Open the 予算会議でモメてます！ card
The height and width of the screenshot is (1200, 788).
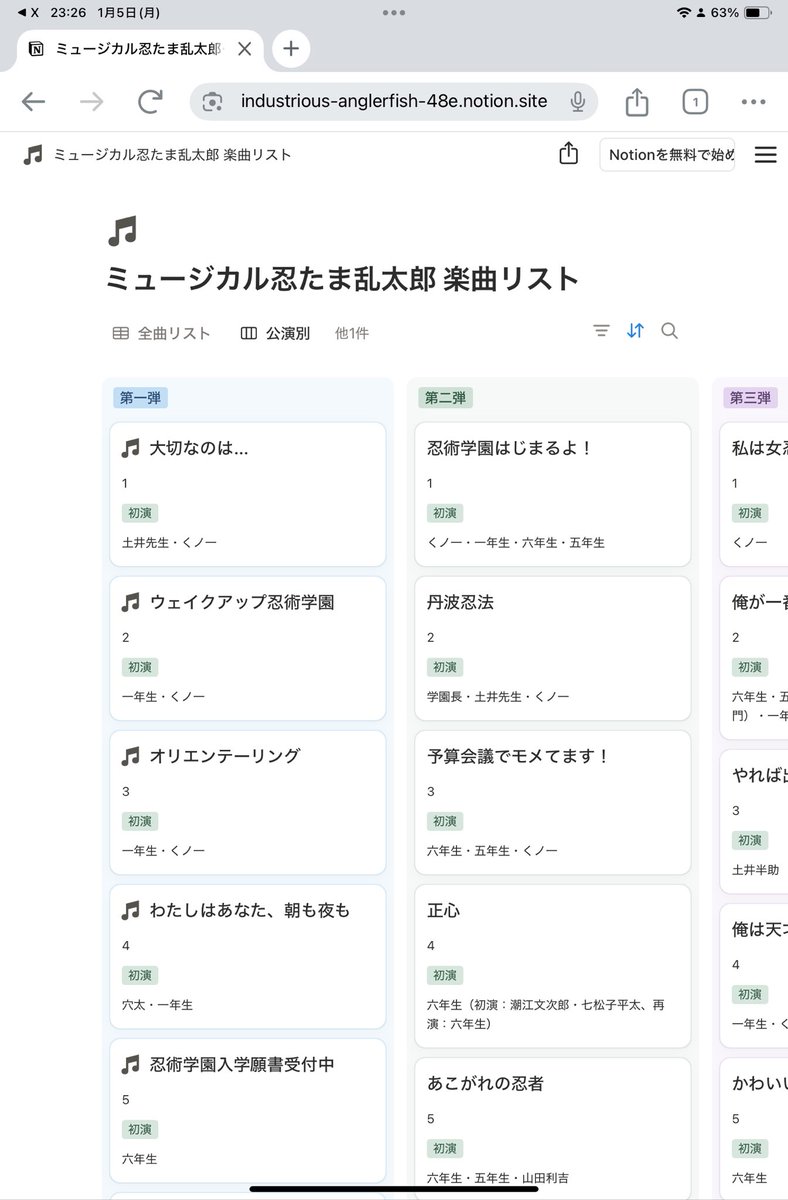point(553,802)
